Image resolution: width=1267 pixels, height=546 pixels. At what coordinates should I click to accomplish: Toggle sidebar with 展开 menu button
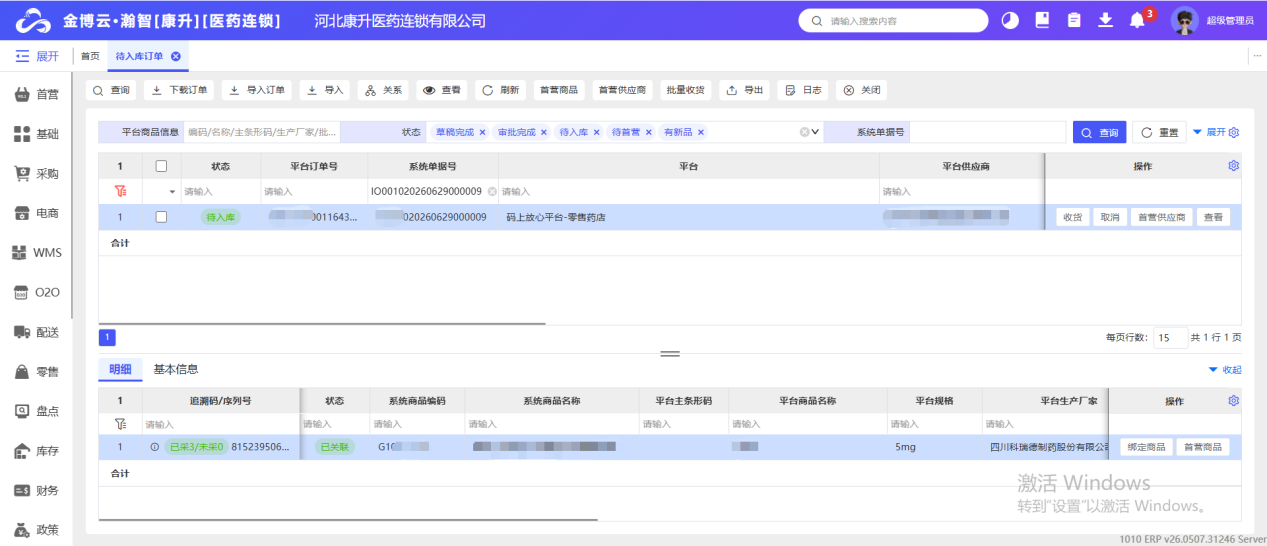click(x=37, y=56)
